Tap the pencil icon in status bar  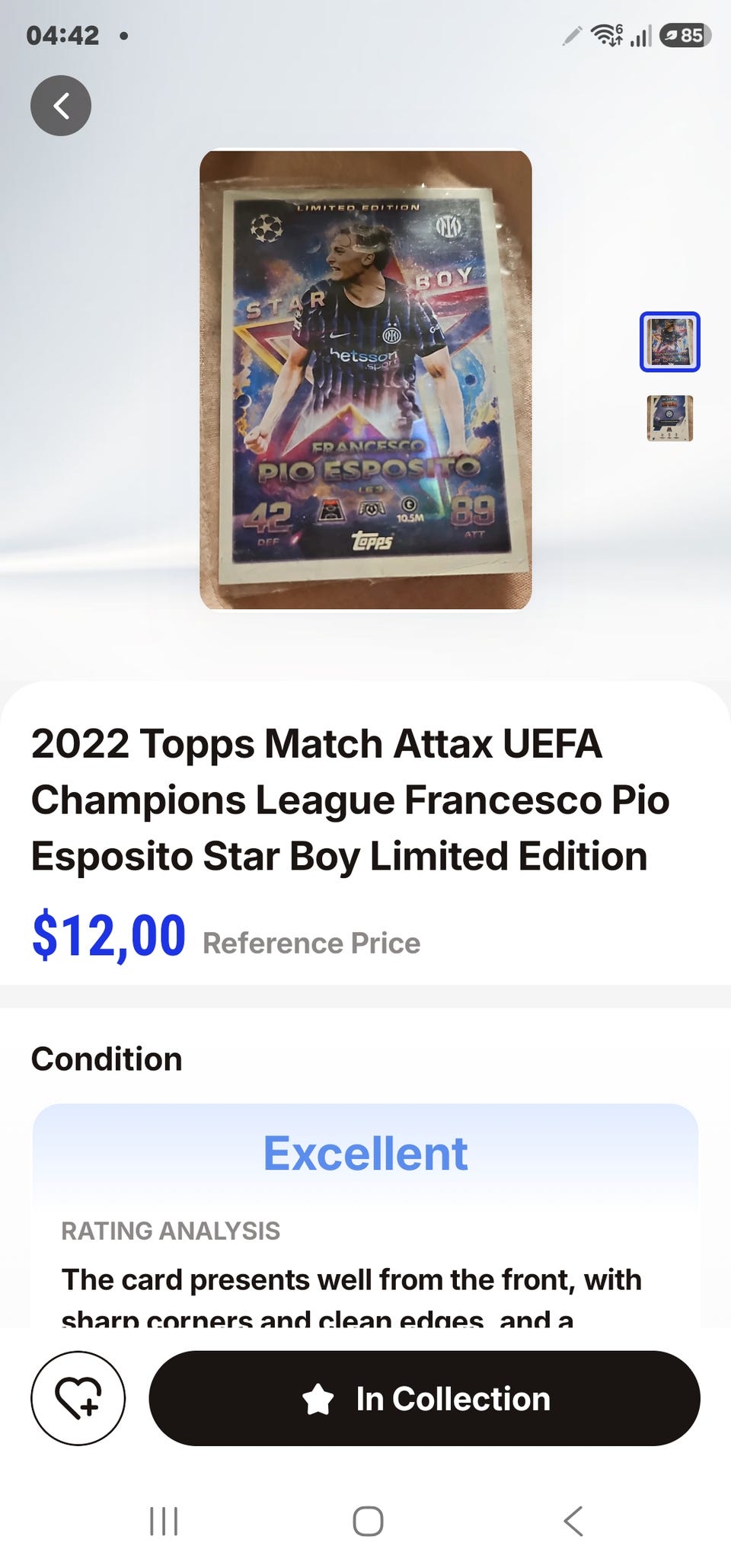tap(572, 36)
